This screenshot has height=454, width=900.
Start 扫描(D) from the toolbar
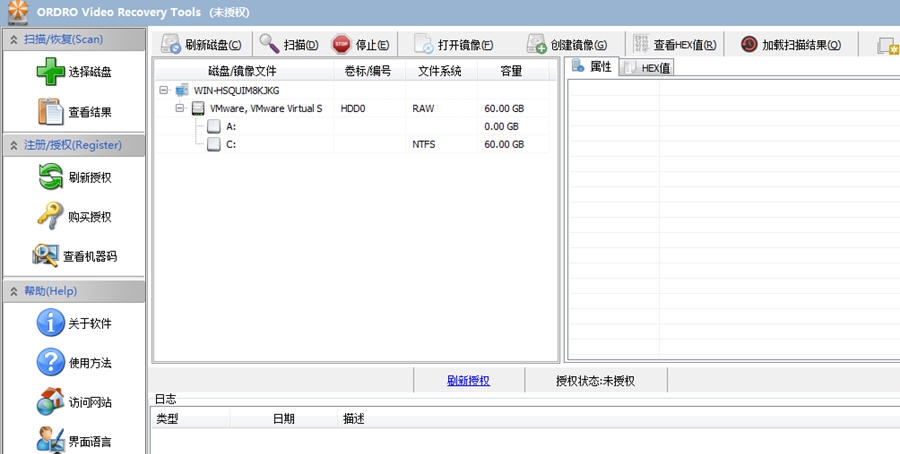[x=289, y=45]
